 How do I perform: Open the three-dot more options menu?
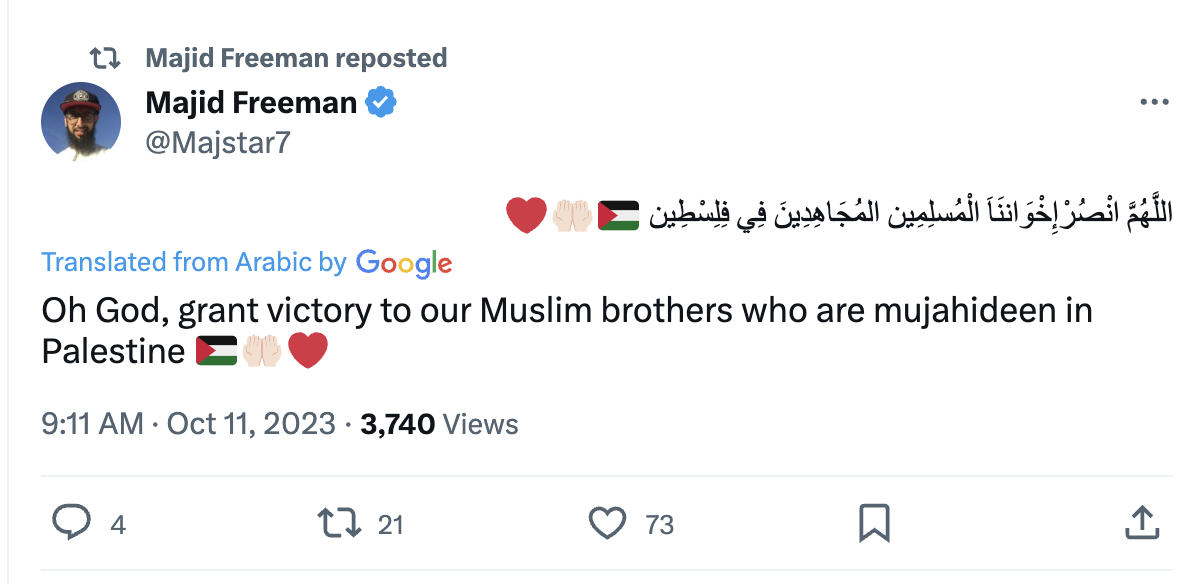click(1154, 103)
